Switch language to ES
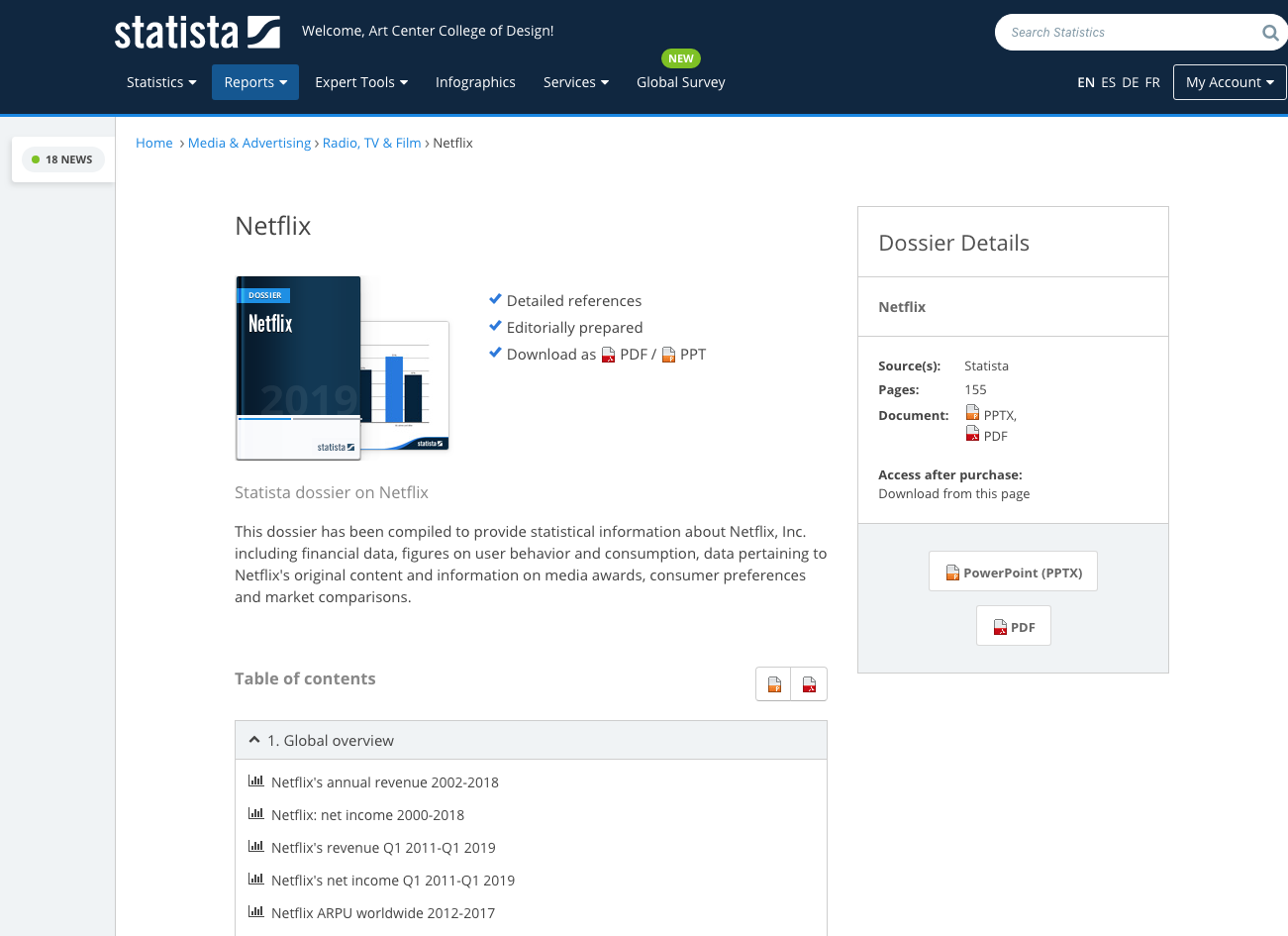 (1109, 82)
